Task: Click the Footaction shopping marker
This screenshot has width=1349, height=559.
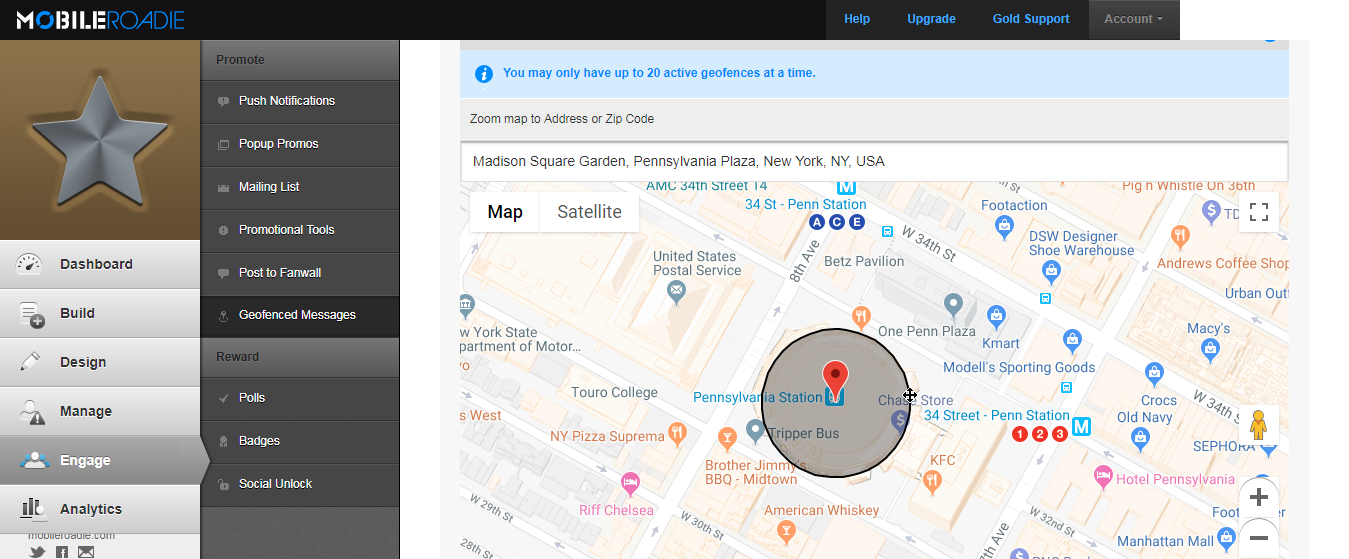Action: 1004,229
